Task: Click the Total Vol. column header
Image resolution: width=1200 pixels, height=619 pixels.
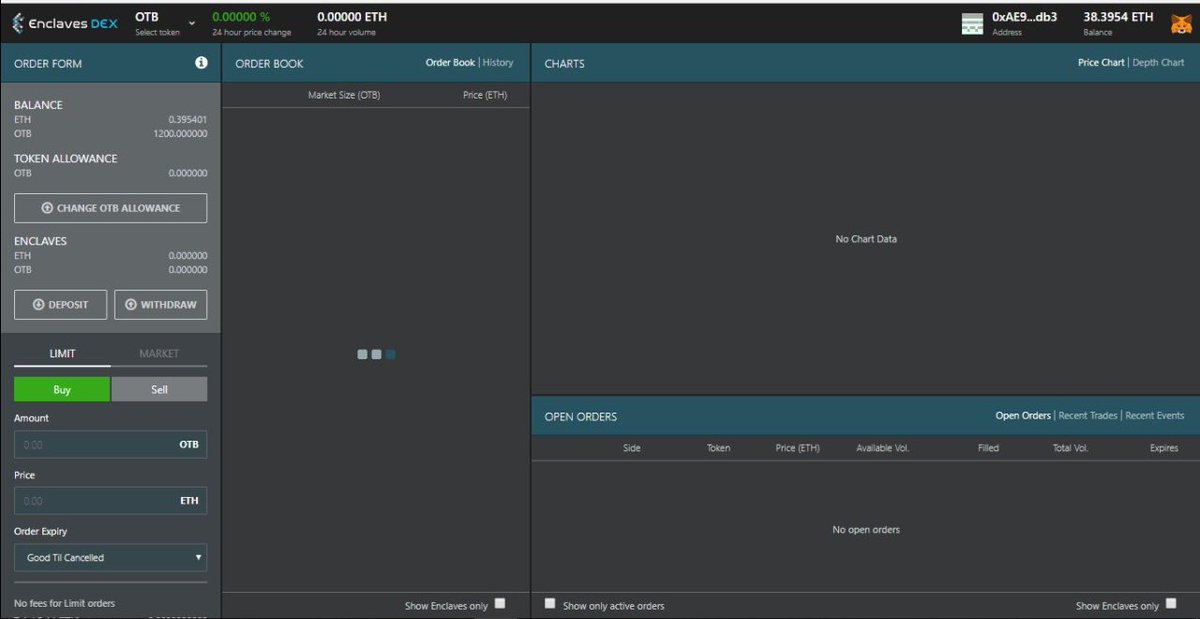Action: click(x=1070, y=448)
